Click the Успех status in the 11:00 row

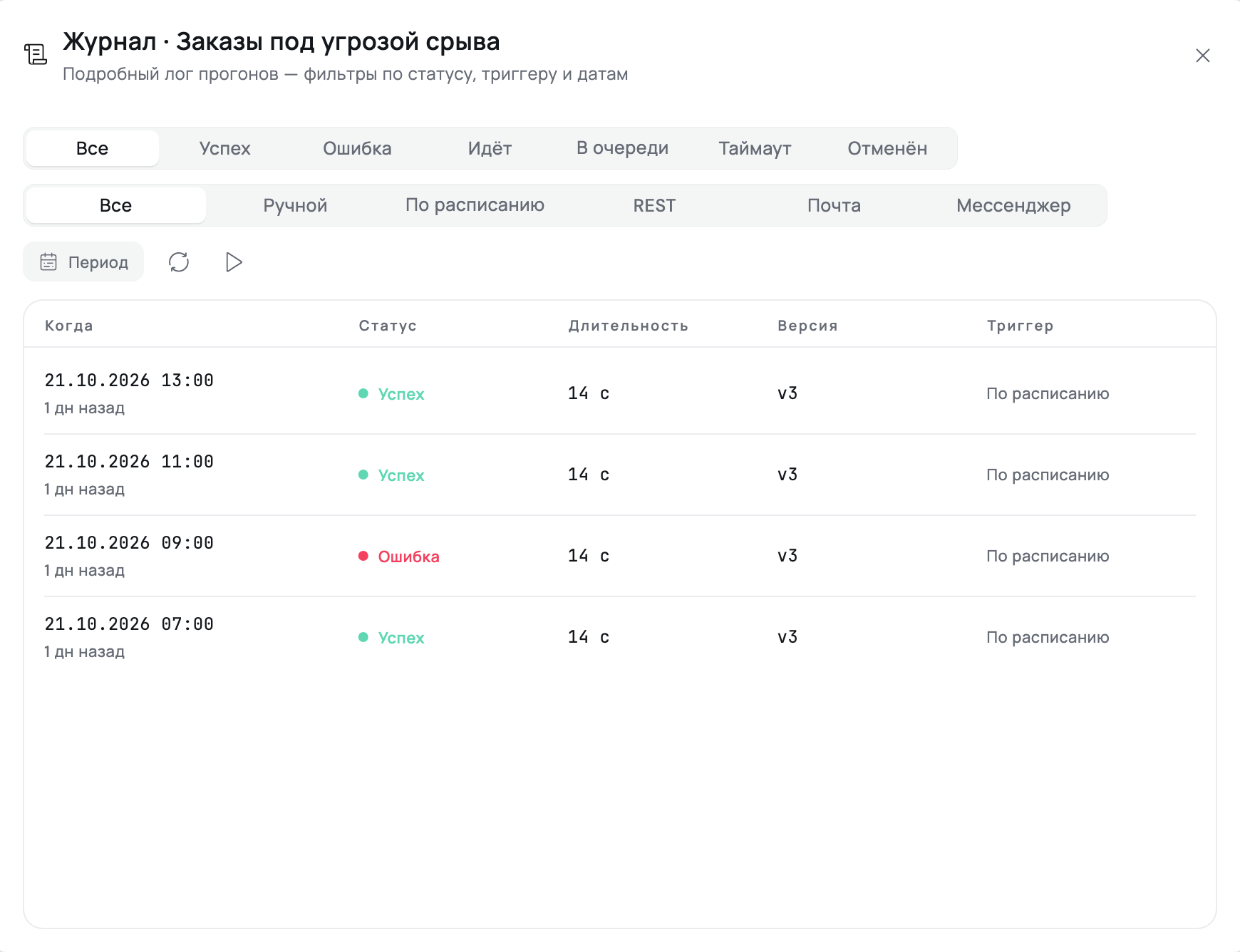pyautogui.click(x=391, y=475)
